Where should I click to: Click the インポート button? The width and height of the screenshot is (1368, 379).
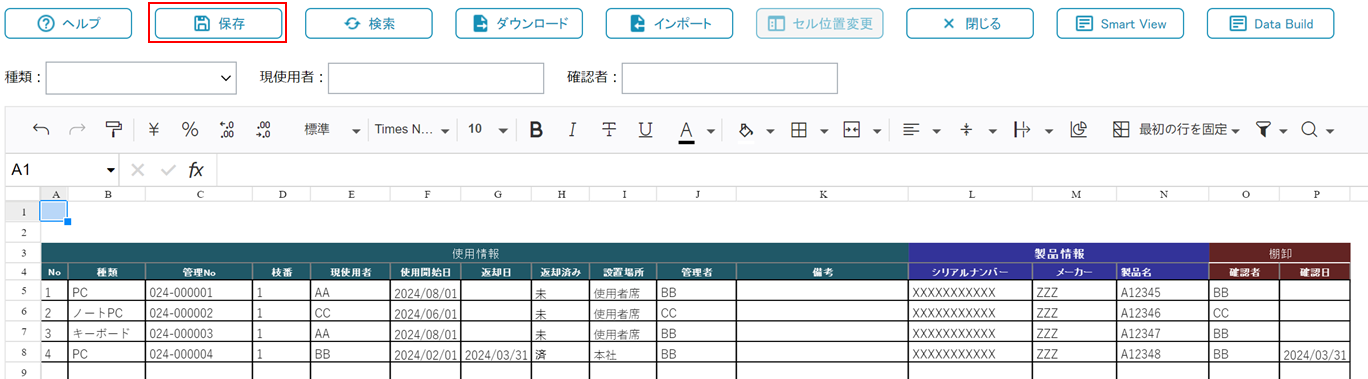pyautogui.click(x=669, y=23)
